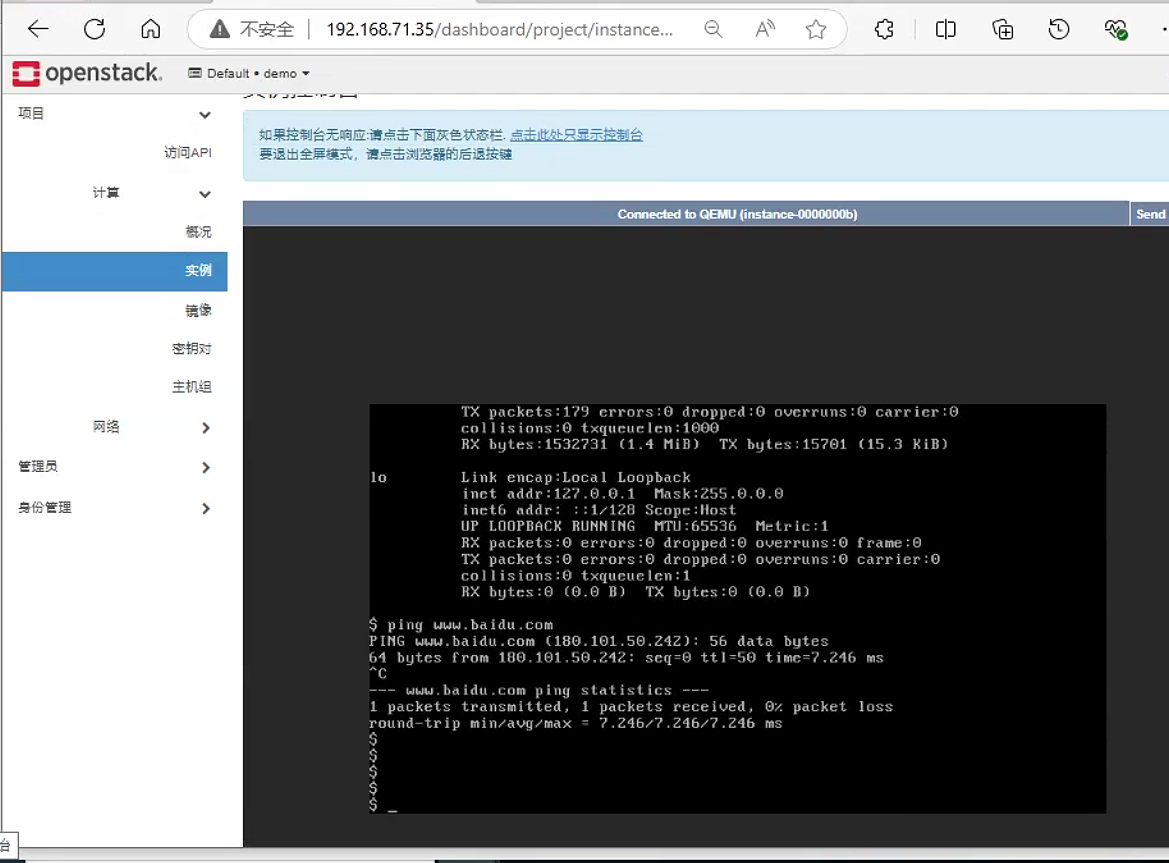Image resolution: width=1169 pixels, height=863 pixels.
Task: Open 密钥对 key pairs in the sidebar
Action: 192,348
